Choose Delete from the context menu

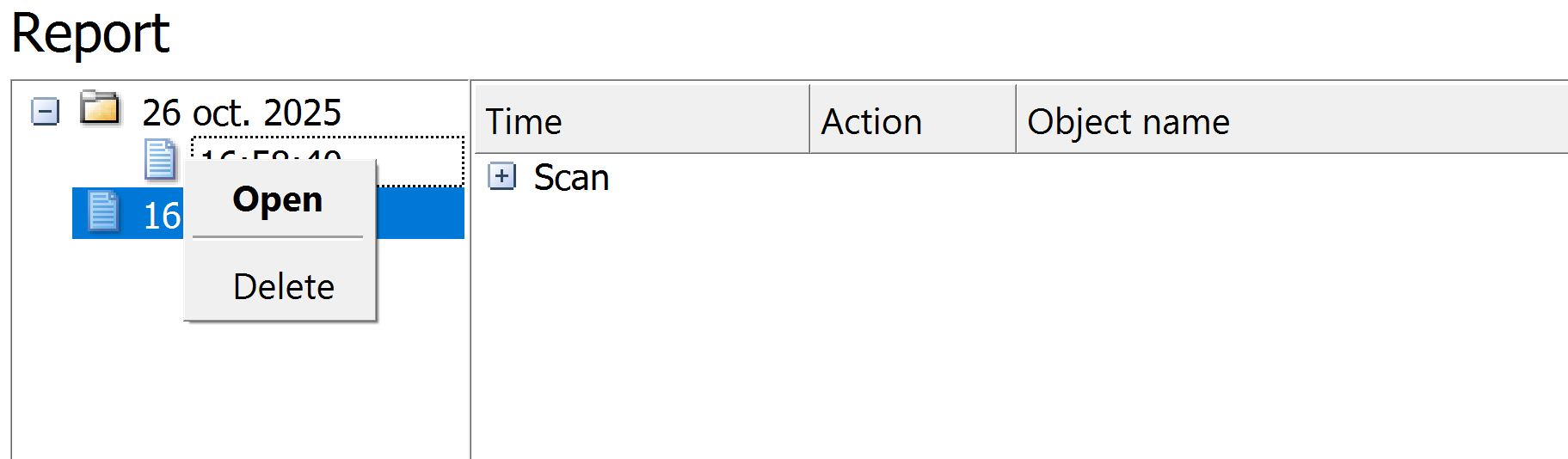pos(283,286)
